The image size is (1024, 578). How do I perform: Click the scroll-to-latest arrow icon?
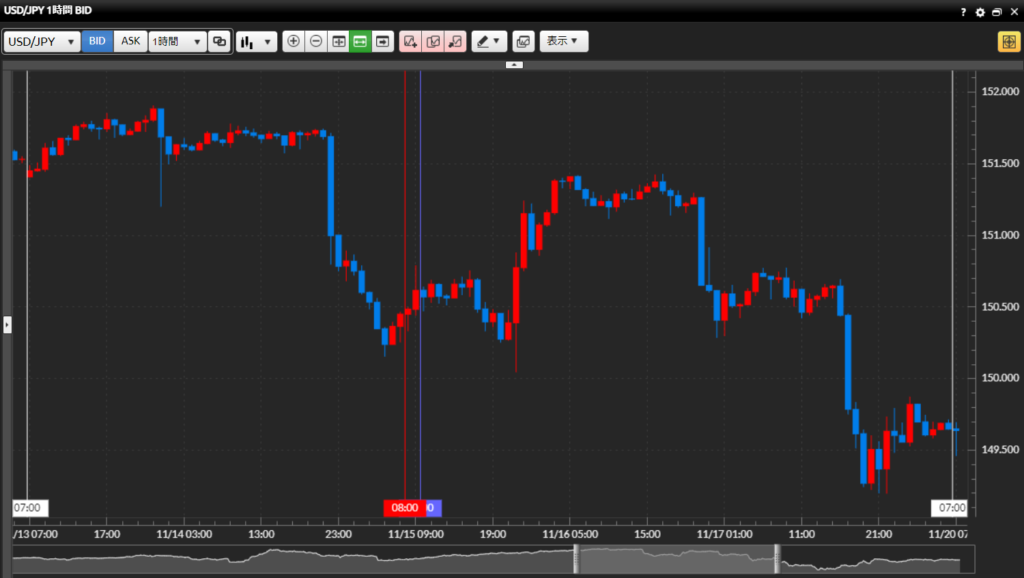382,42
